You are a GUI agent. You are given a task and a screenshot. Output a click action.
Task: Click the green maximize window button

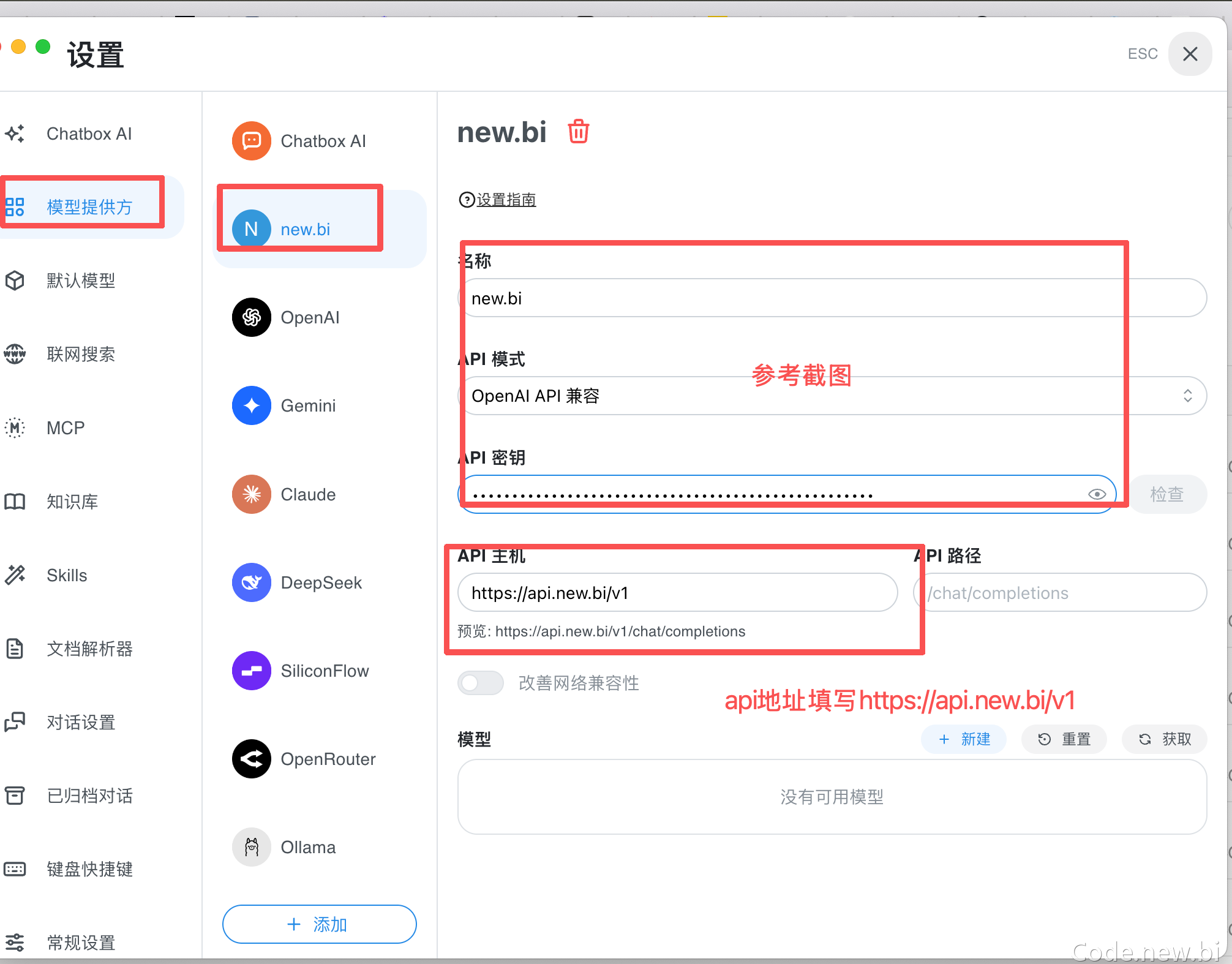[x=43, y=47]
